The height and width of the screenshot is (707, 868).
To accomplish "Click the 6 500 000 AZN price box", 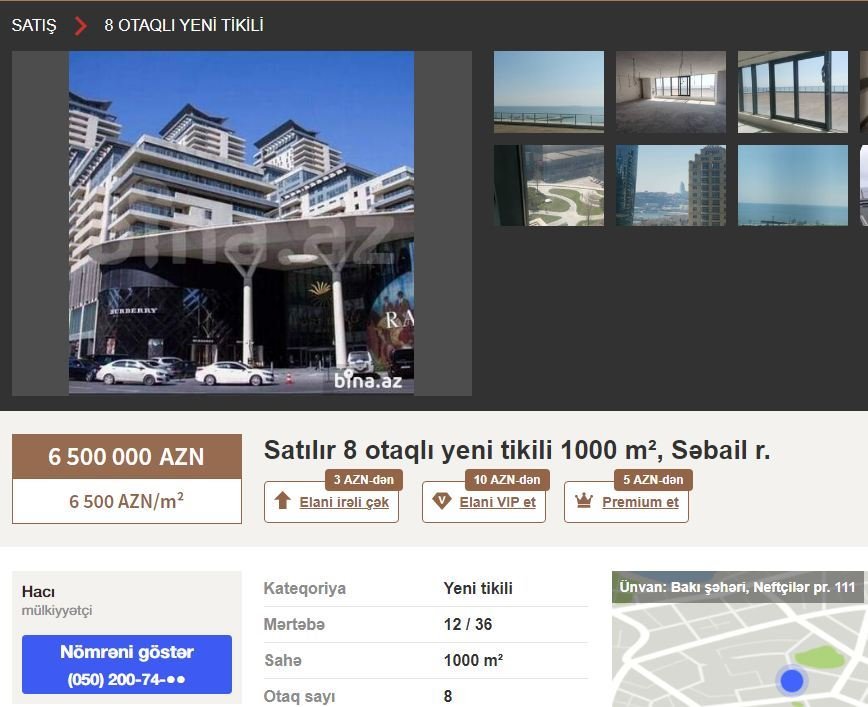I will point(127,457).
